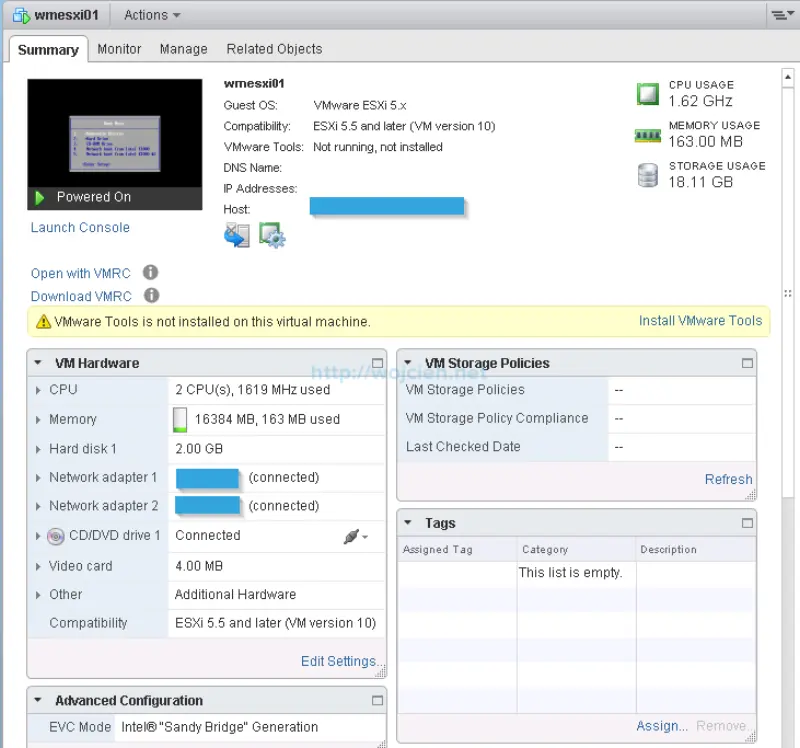Screen dimensions: 800x748
Task: Click the Install VMware Tools link
Action: point(700,321)
